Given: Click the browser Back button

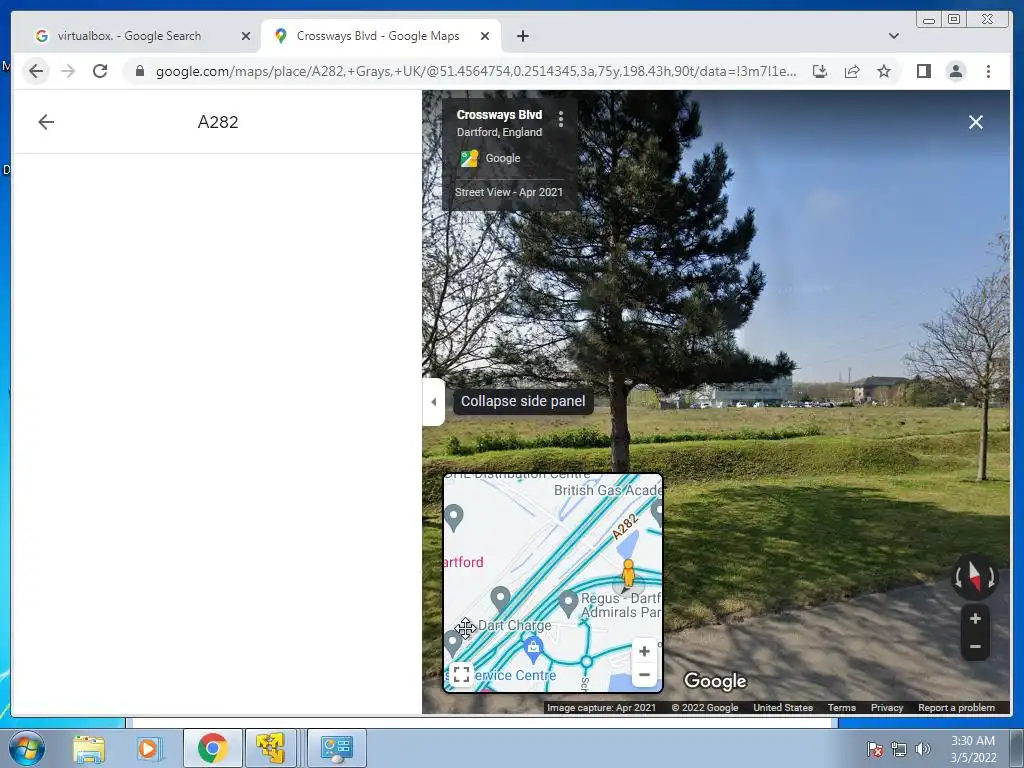Looking at the screenshot, I should [36, 71].
